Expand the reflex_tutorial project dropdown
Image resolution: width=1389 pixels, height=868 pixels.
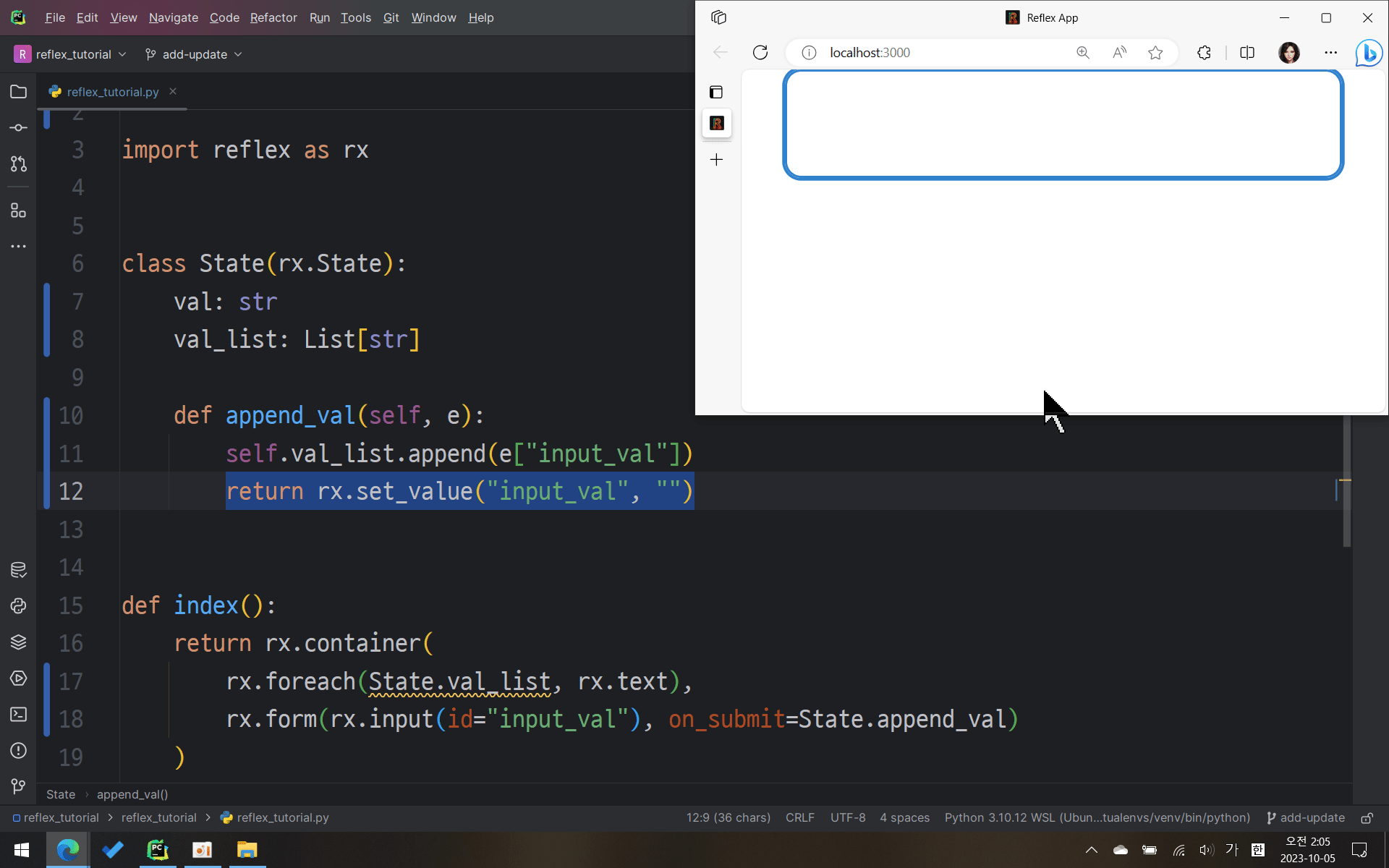point(71,54)
